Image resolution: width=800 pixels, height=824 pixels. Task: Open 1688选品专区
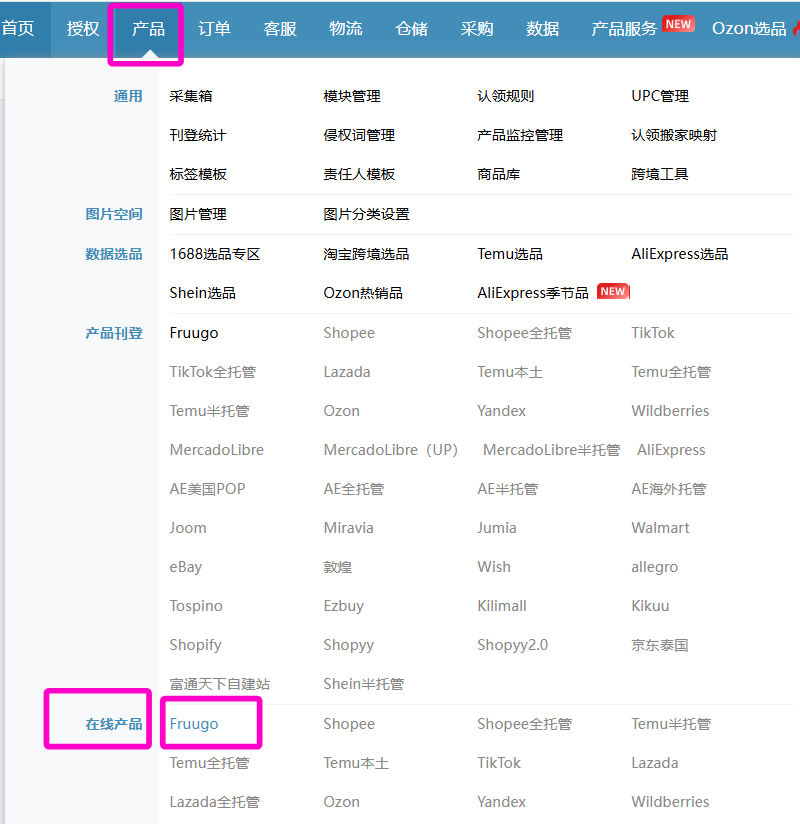[x=215, y=254]
